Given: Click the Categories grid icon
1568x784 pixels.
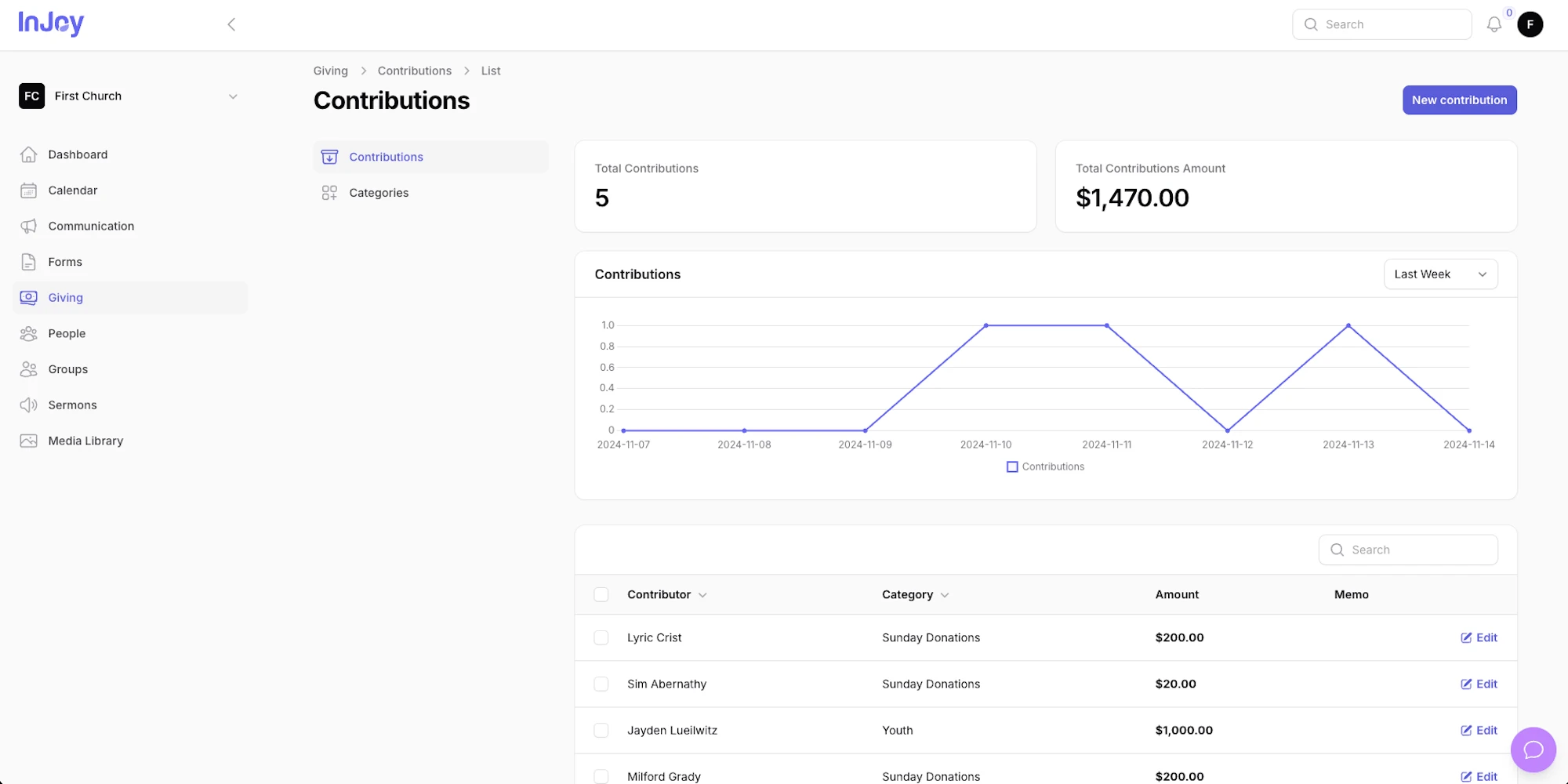Looking at the screenshot, I should point(329,192).
